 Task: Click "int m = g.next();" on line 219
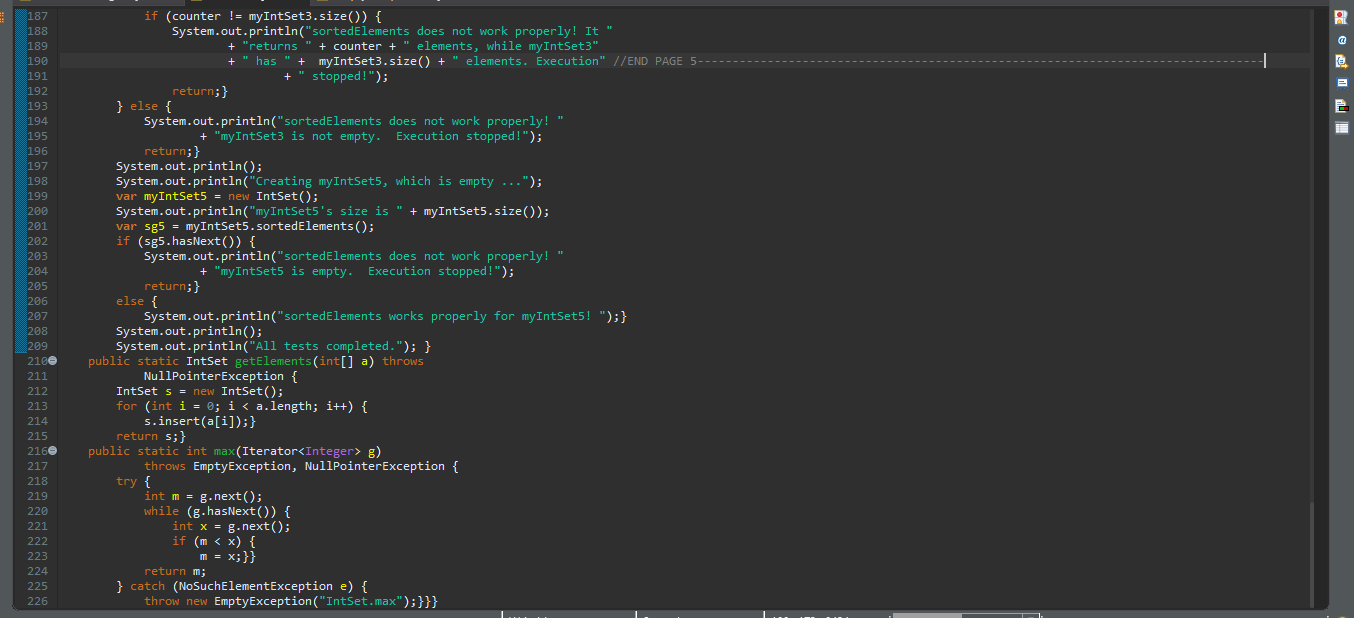(203, 496)
